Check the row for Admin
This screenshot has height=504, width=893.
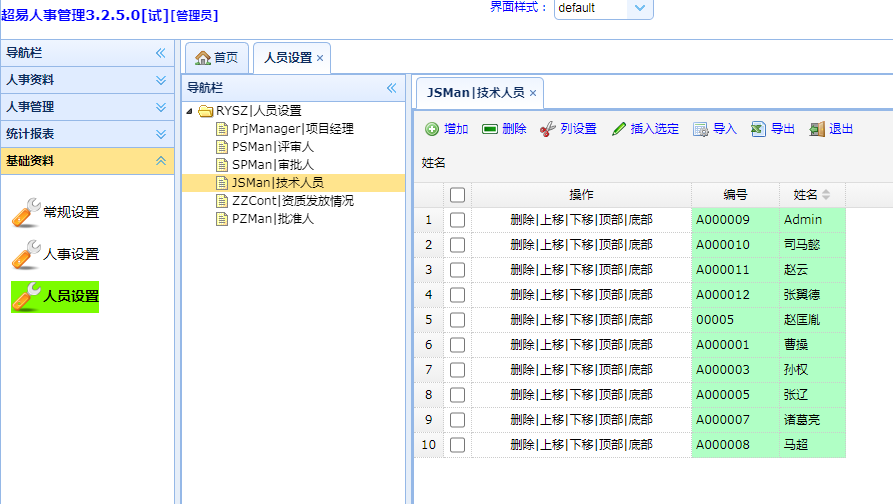[457, 220]
